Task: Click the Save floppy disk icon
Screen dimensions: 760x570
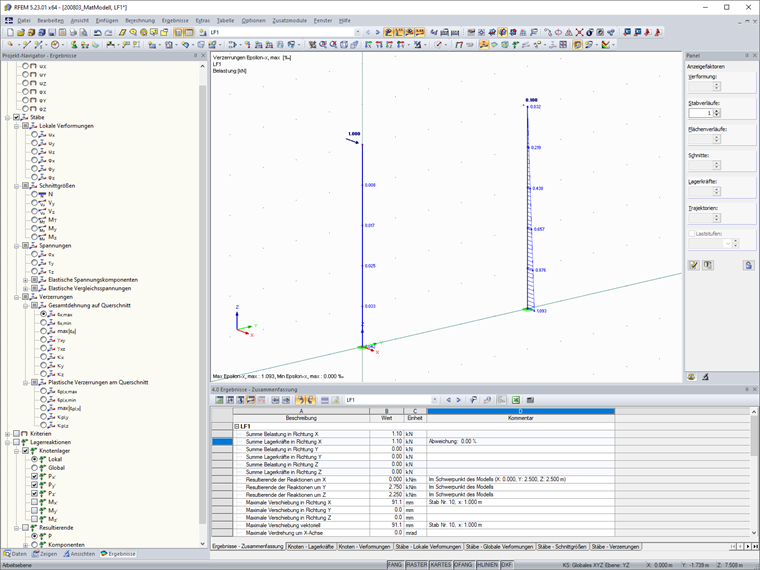Action: point(52,32)
